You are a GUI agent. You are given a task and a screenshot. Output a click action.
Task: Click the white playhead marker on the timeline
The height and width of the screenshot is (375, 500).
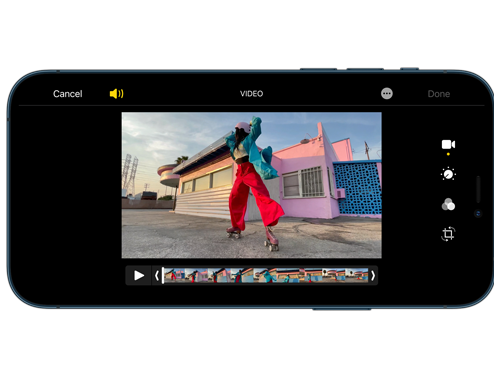point(163,275)
